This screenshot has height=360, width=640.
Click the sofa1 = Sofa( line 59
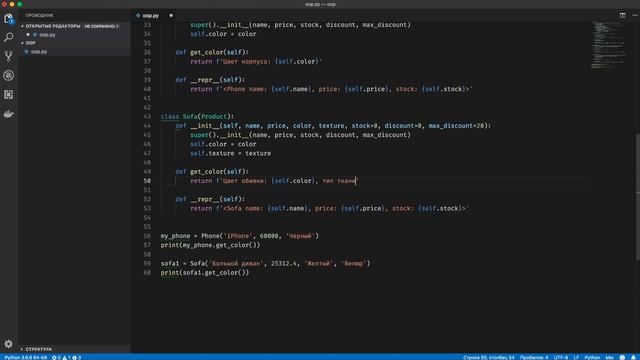pos(265,264)
